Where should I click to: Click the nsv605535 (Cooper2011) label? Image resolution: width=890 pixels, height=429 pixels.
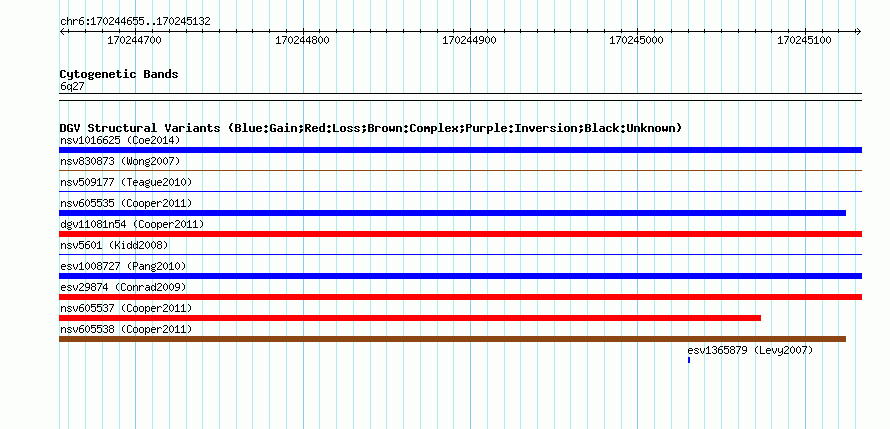126,203
